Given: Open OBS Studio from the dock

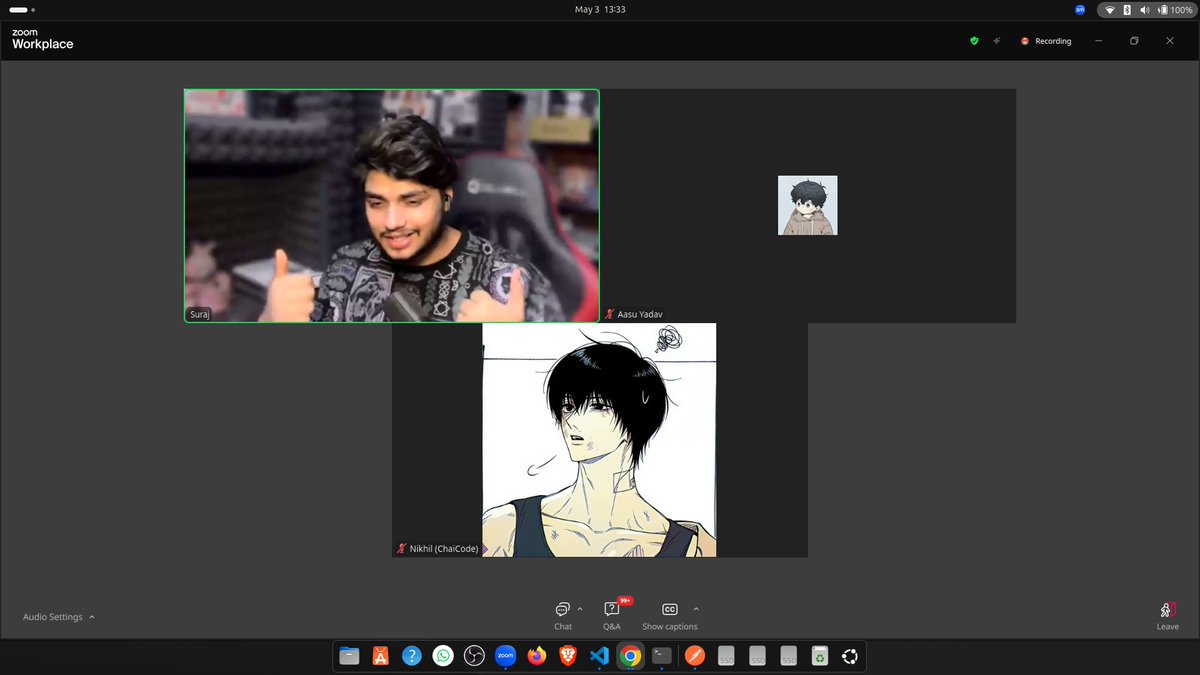Looking at the screenshot, I should pos(474,656).
